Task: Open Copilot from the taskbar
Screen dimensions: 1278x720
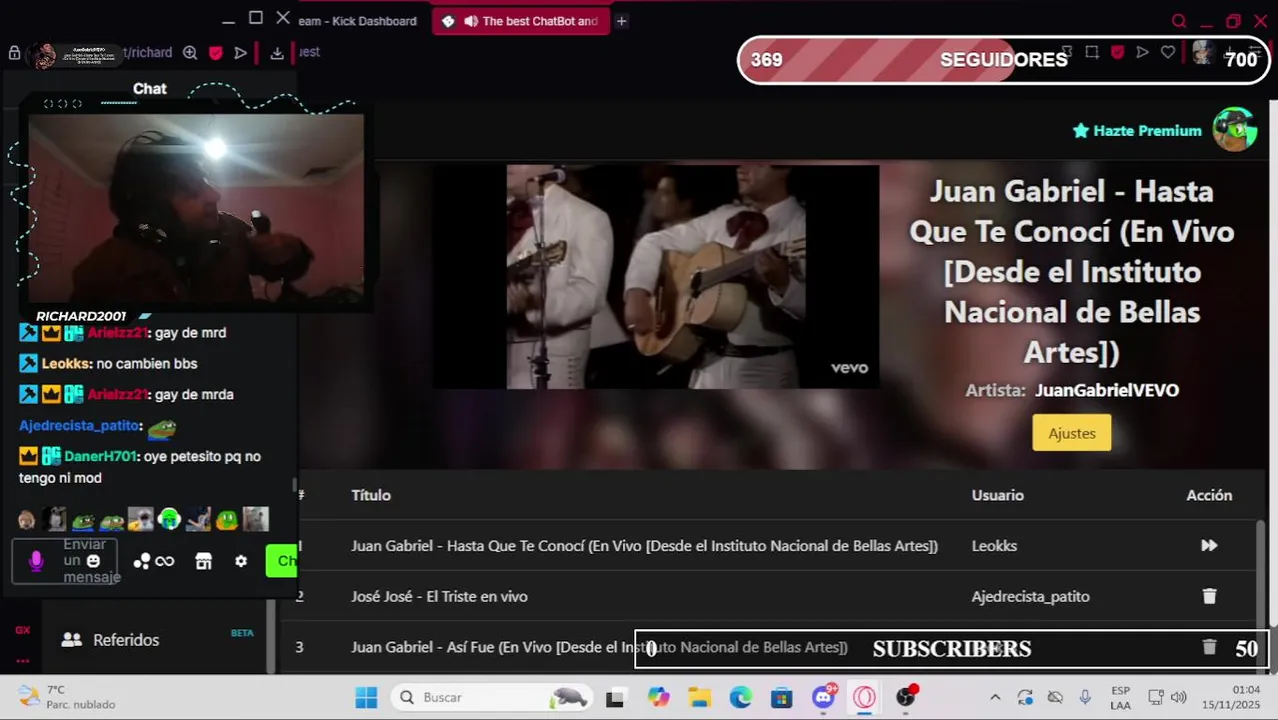Action: pos(657,698)
